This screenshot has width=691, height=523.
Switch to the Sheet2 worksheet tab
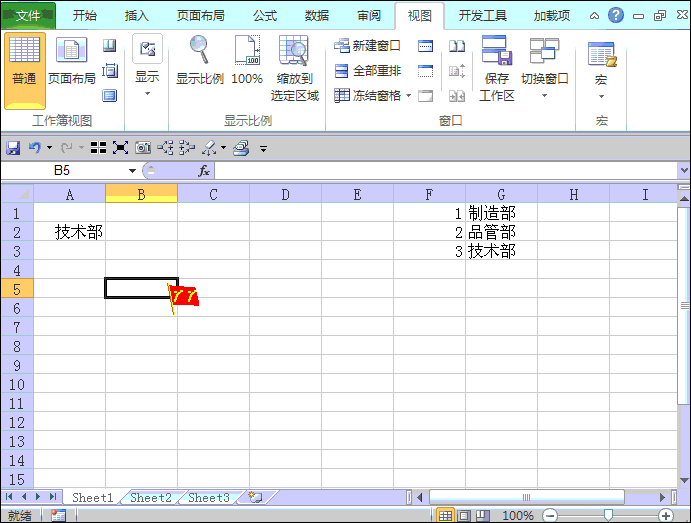pyautogui.click(x=151, y=497)
